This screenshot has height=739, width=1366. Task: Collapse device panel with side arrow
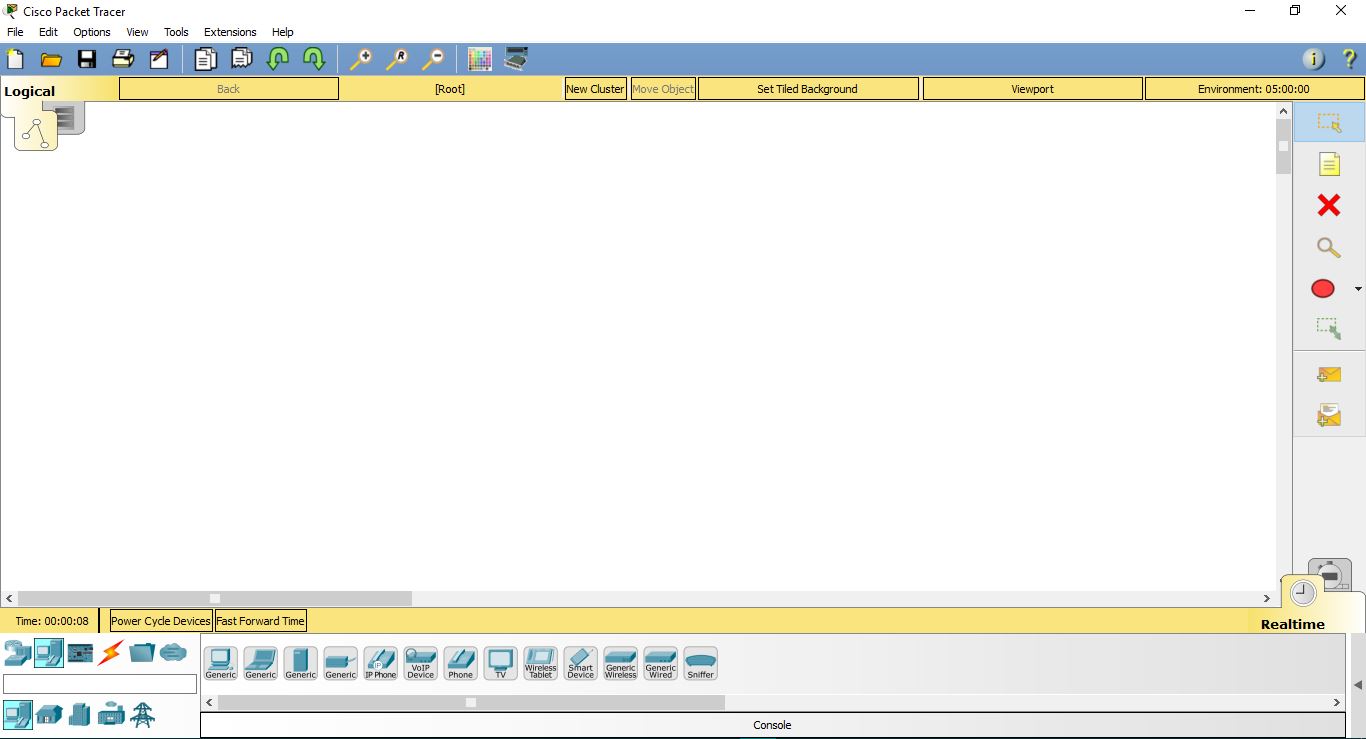[1358, 685]
